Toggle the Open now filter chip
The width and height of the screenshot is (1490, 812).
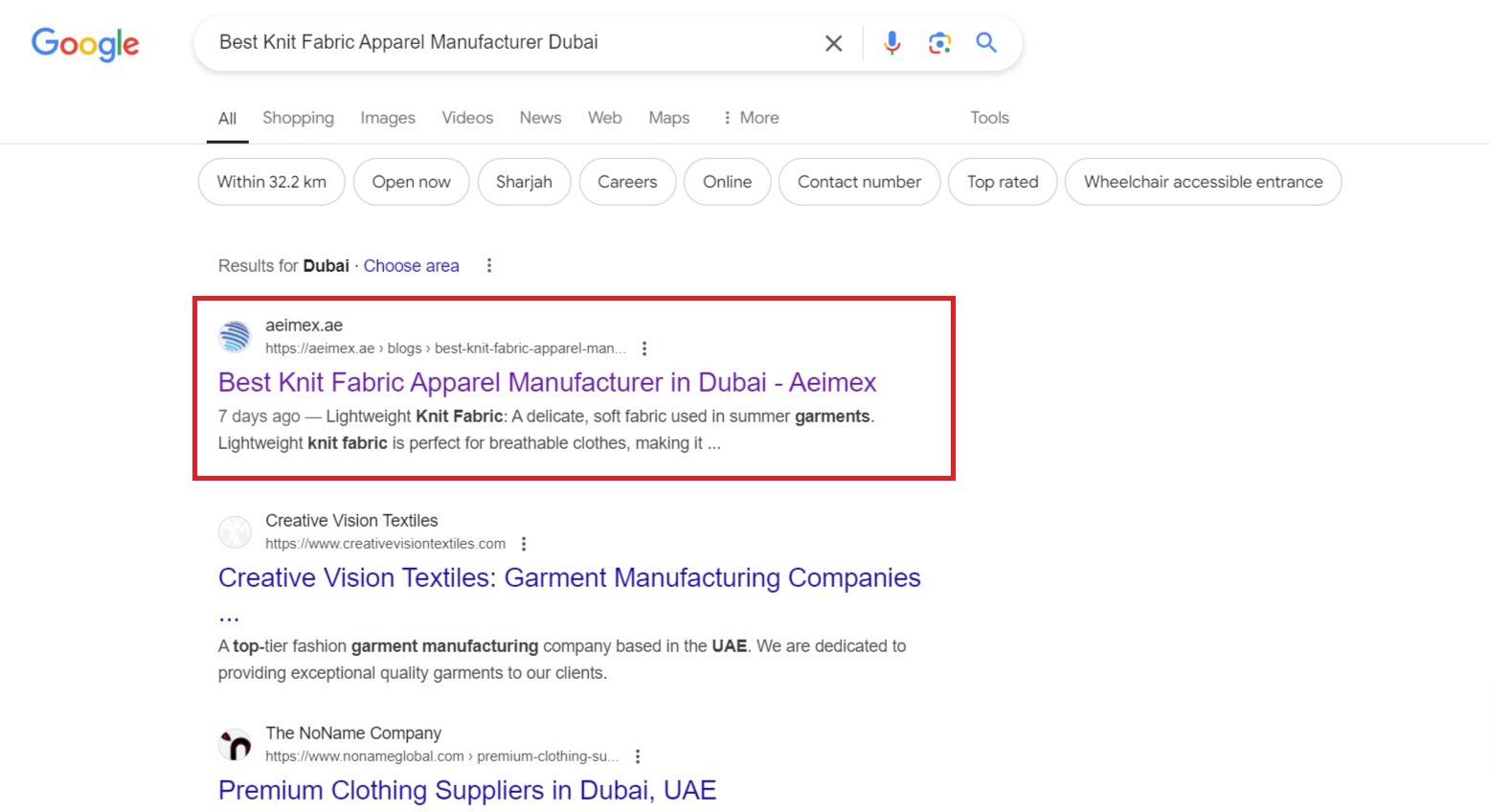(x=411, y=182)
